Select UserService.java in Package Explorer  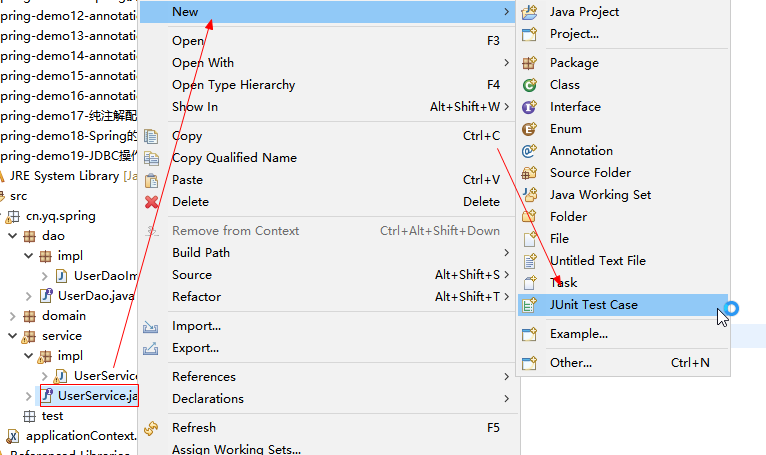(x=97, y=396)
